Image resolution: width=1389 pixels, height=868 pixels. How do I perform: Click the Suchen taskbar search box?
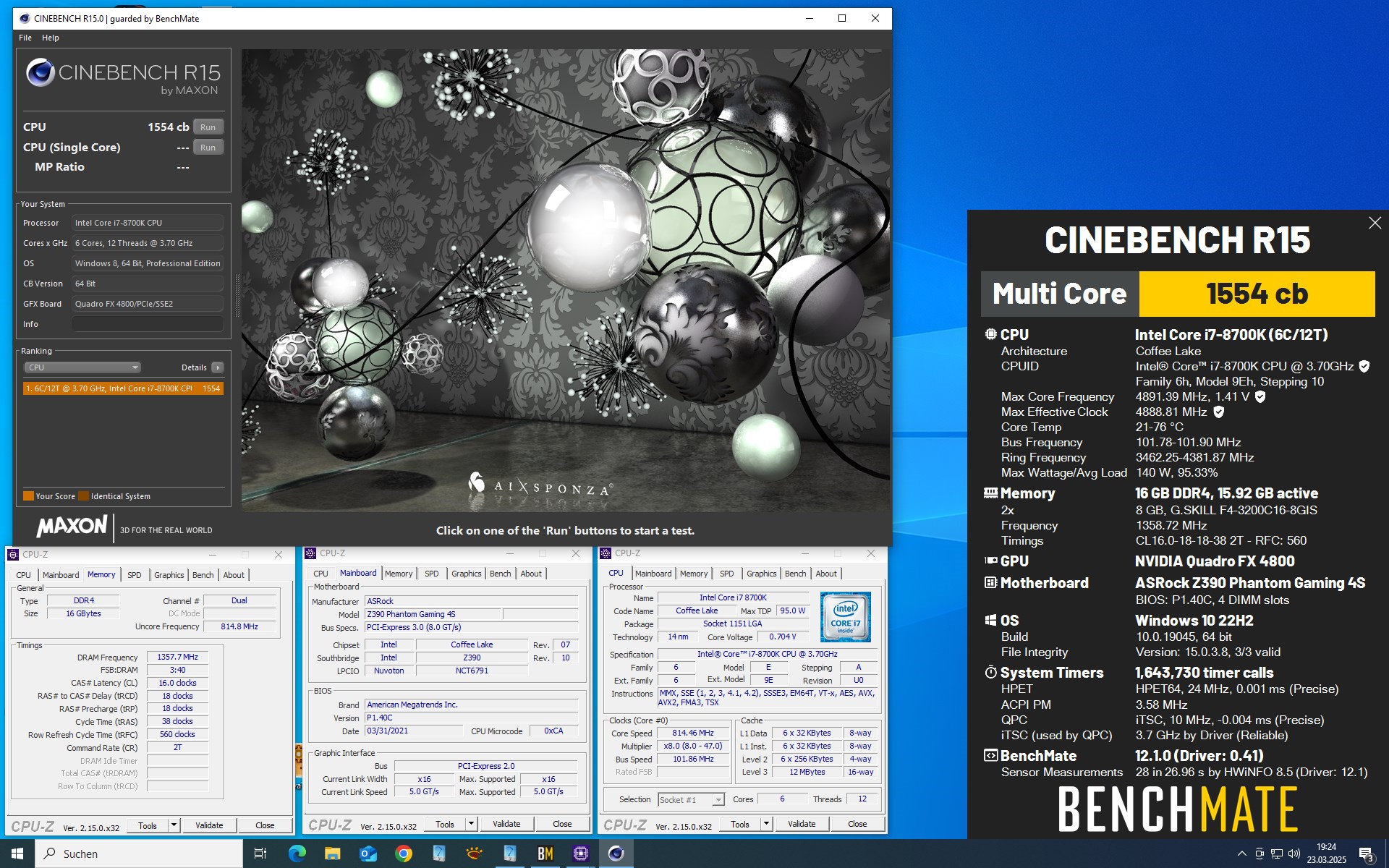139,854
